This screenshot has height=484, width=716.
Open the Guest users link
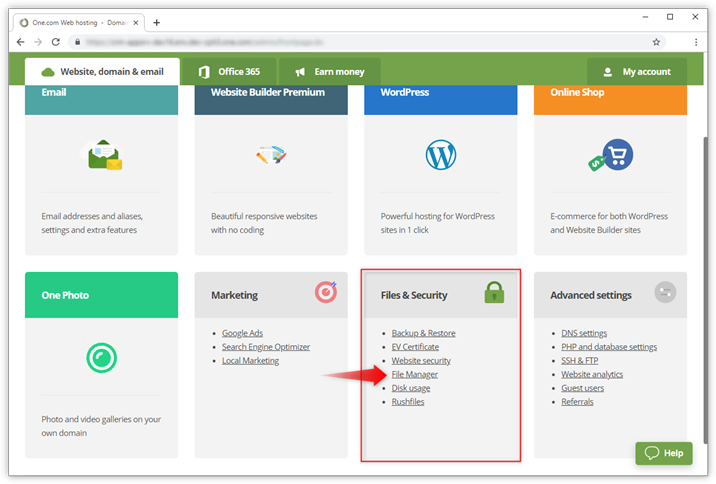click(583, 388)
